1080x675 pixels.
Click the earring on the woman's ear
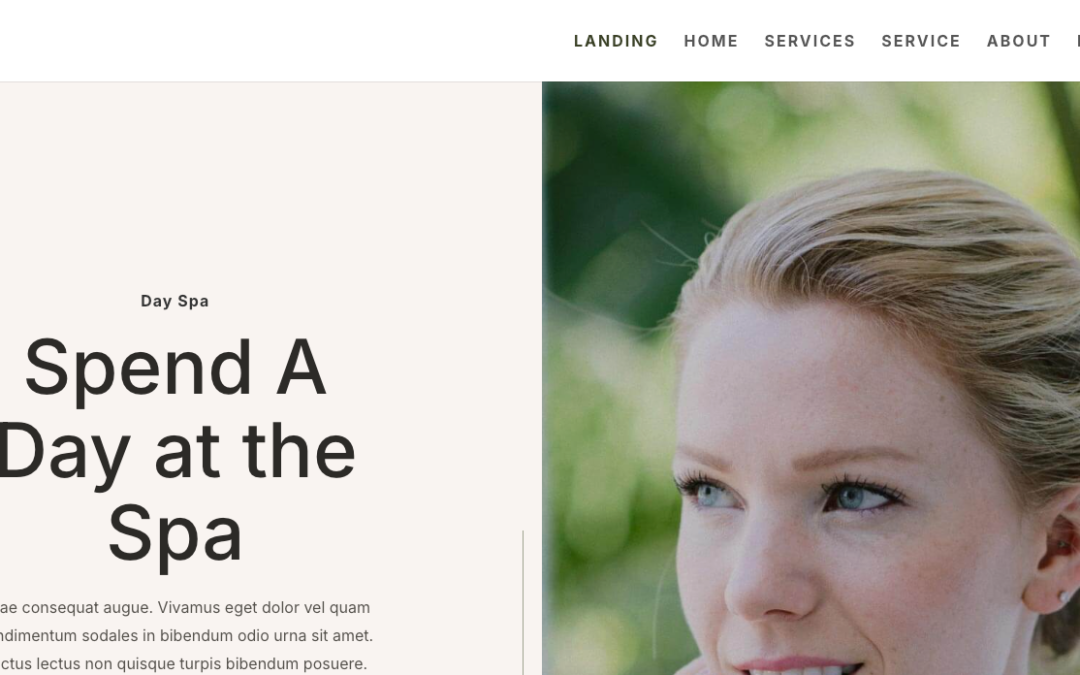pyautogui.click(x=1066, y=596)
